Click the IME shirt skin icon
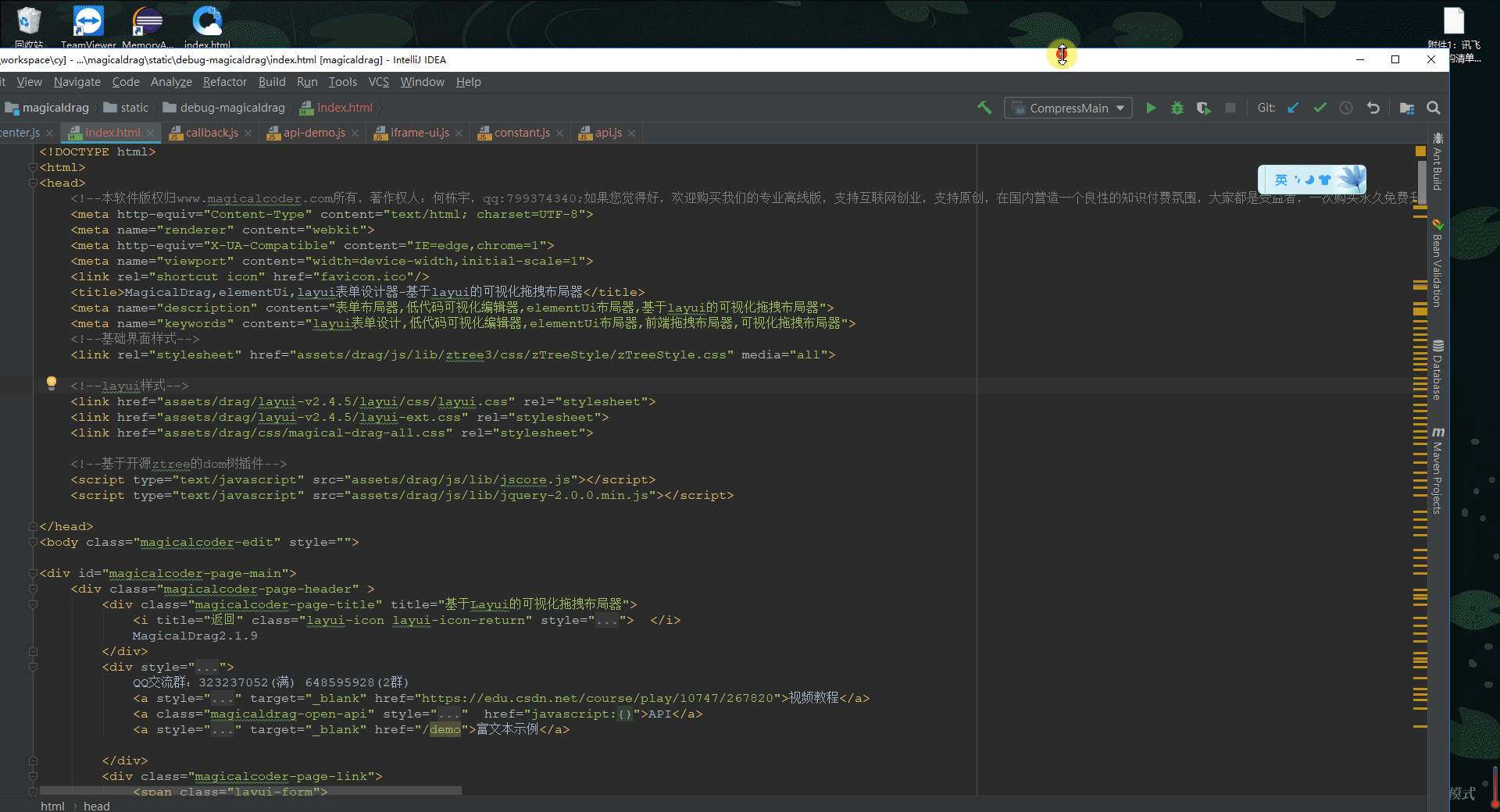Image resolution: width=1500 pixels, height=812 pixels. (1324, 180)
